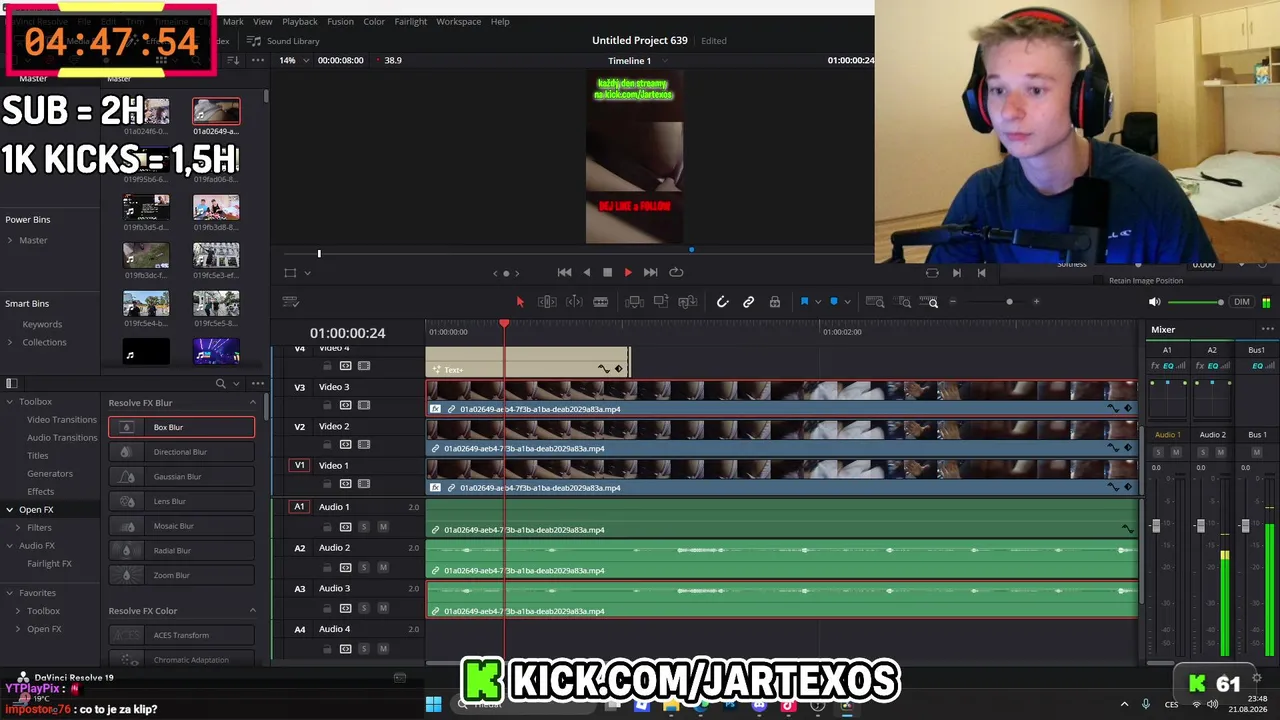This screenshot has height=720, width=1280.
Task: Lock the Video 3 track
Action: click(327, 405)
